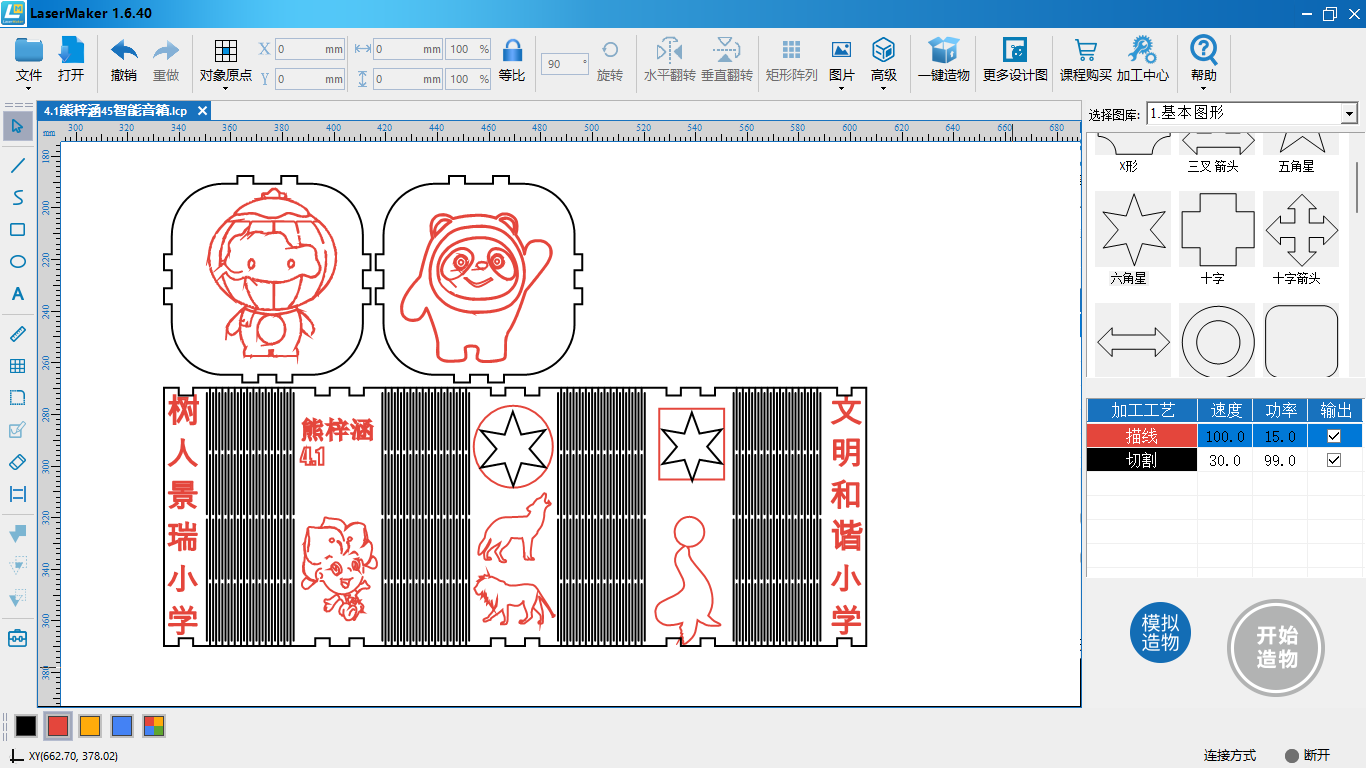Pick the 六角星 shape thumbnail
Viewport: 1366px width, 768px height.
click(x=1133, y=228)
